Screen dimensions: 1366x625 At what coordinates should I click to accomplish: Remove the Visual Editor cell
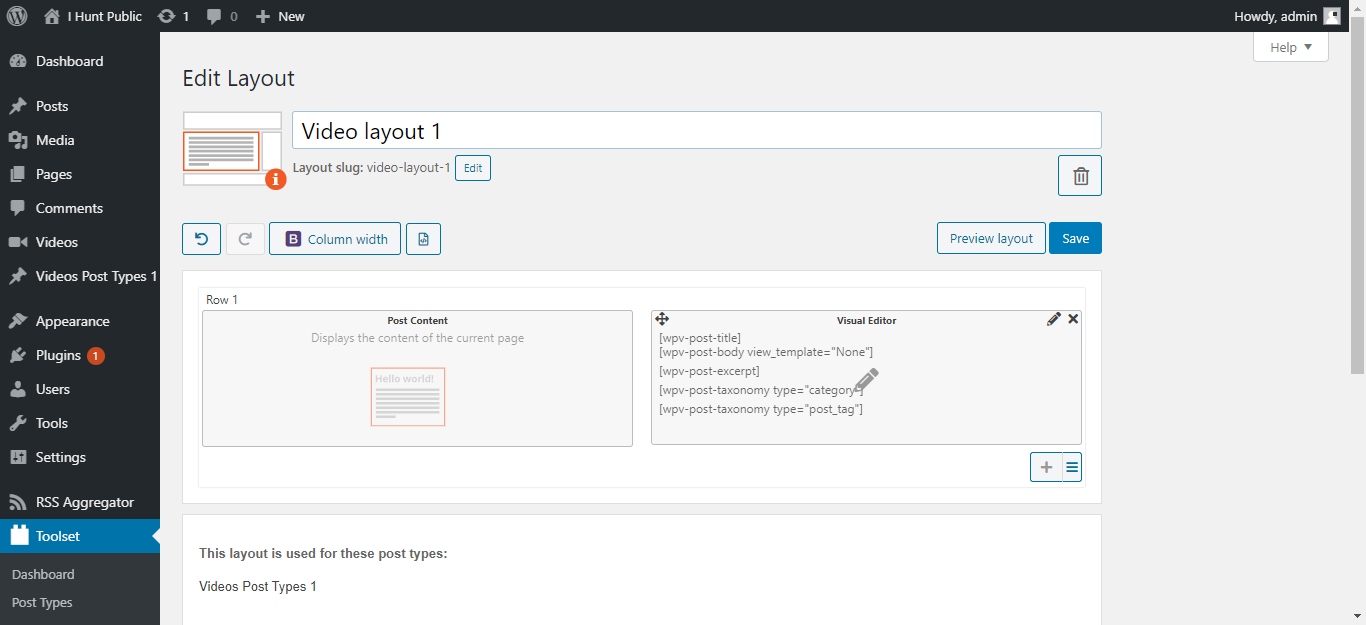coord(1073,319)
